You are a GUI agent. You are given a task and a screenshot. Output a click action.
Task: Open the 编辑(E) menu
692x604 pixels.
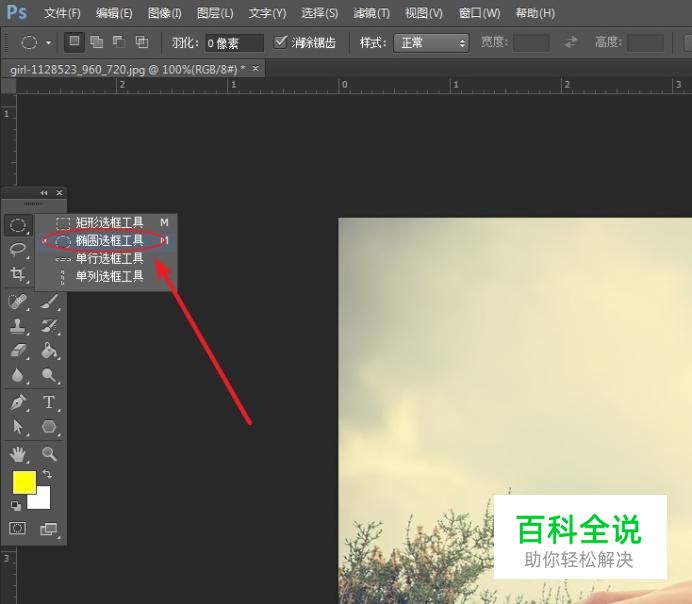click(114, 13)
